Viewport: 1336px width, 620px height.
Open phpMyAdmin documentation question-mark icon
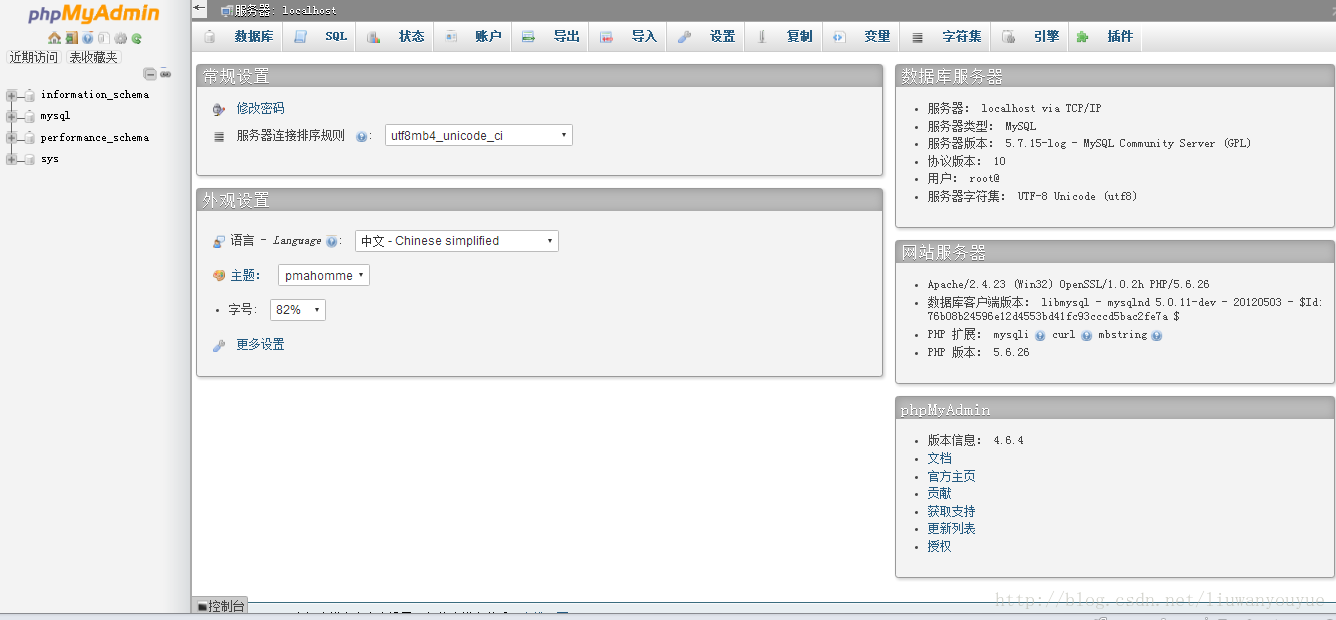tap(87, 38)
